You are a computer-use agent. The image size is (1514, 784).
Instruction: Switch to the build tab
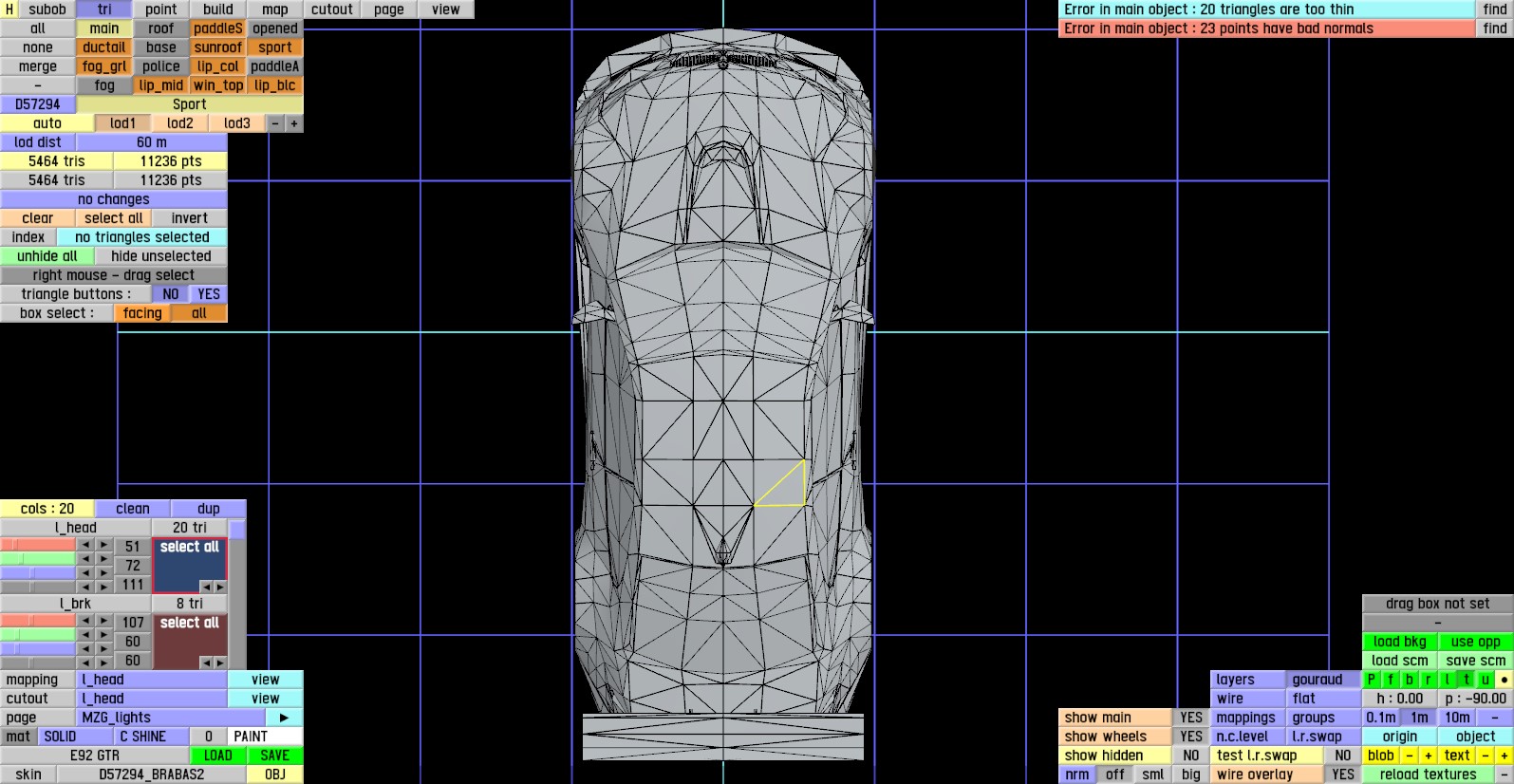click(x=218, y=9)
